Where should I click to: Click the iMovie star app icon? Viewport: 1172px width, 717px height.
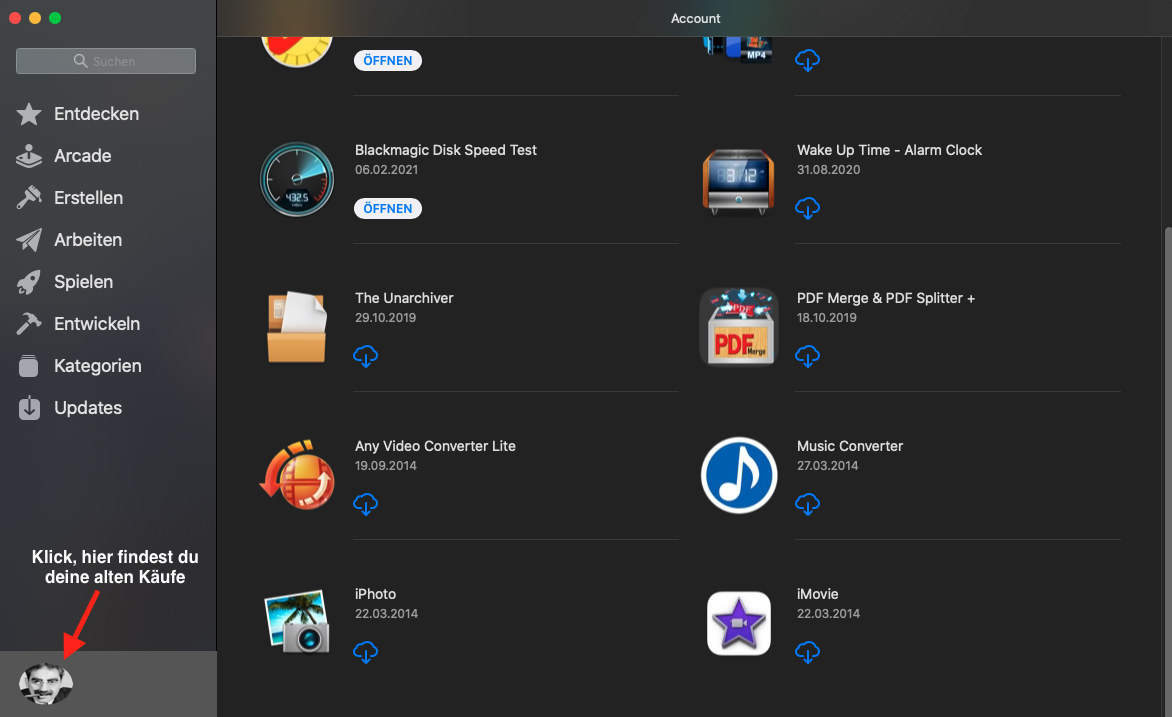tap(738, 624)
